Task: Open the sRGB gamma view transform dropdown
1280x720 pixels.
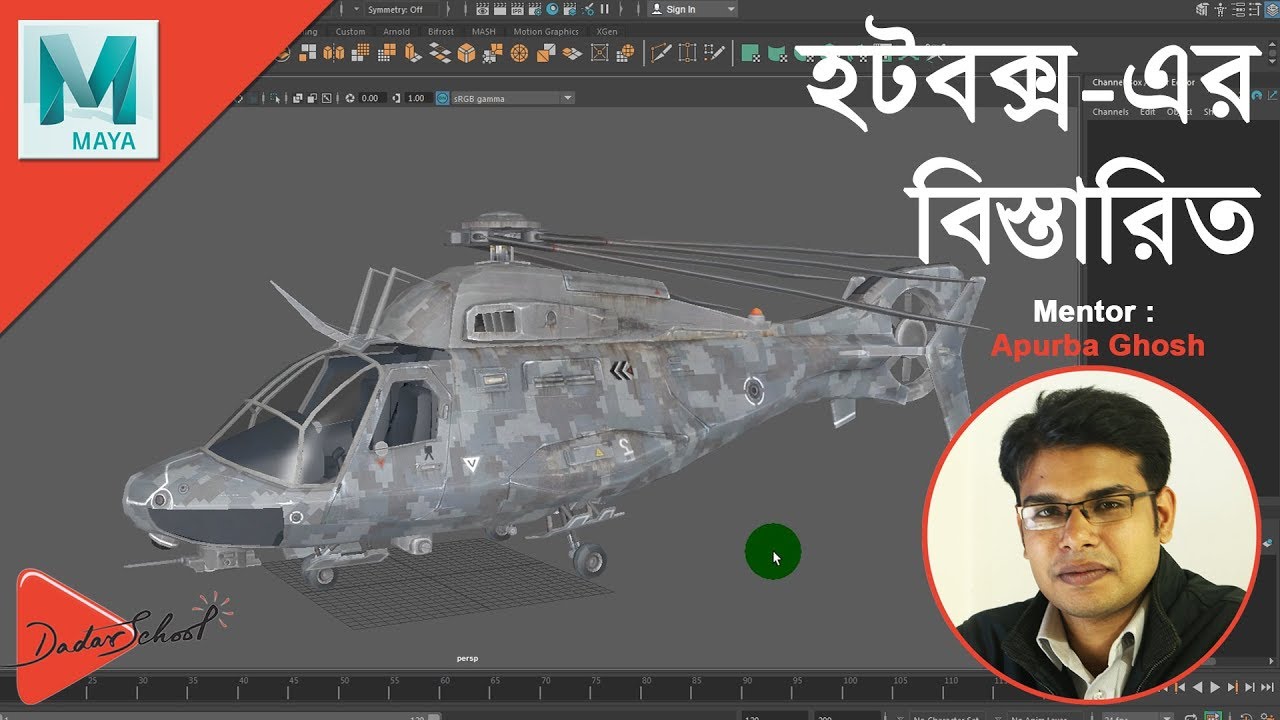Action: [x=513, y=98]
